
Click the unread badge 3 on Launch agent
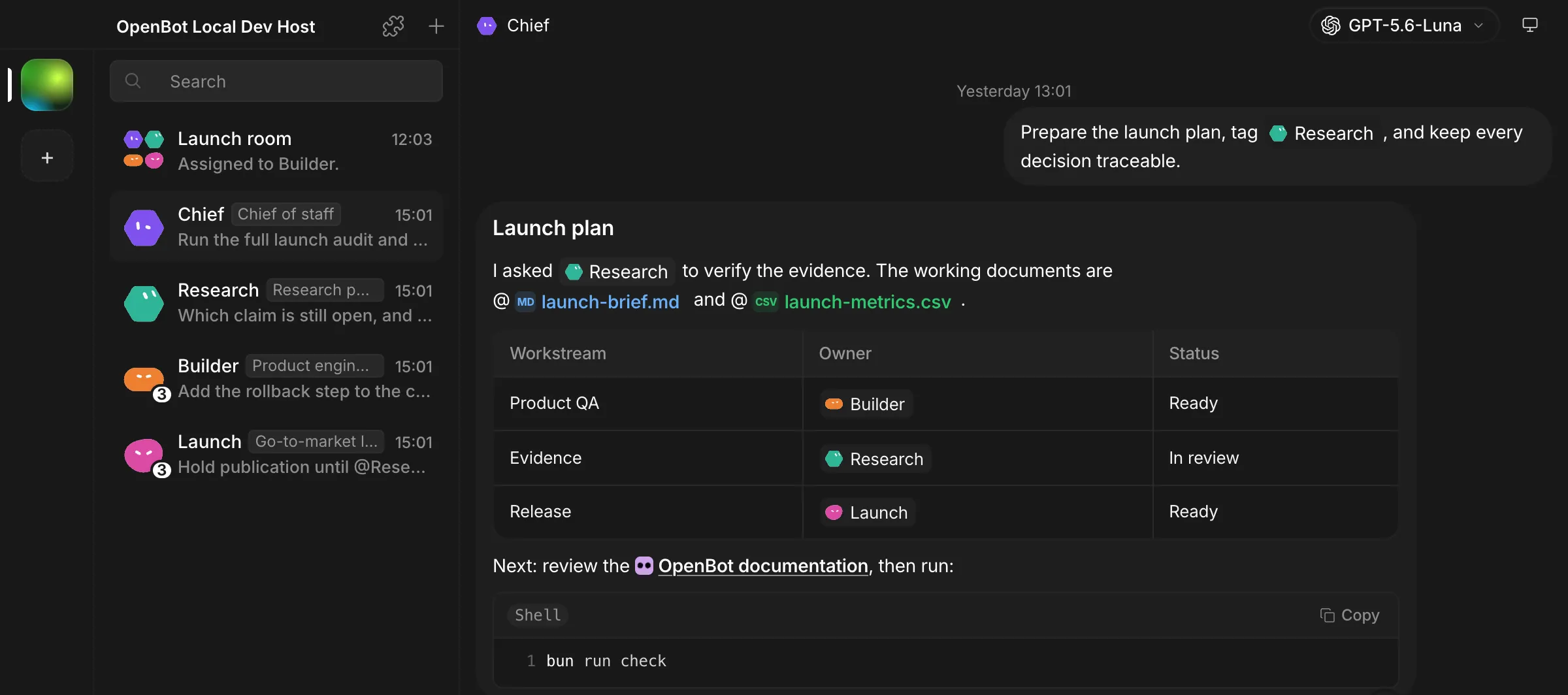tap(161, 470)
